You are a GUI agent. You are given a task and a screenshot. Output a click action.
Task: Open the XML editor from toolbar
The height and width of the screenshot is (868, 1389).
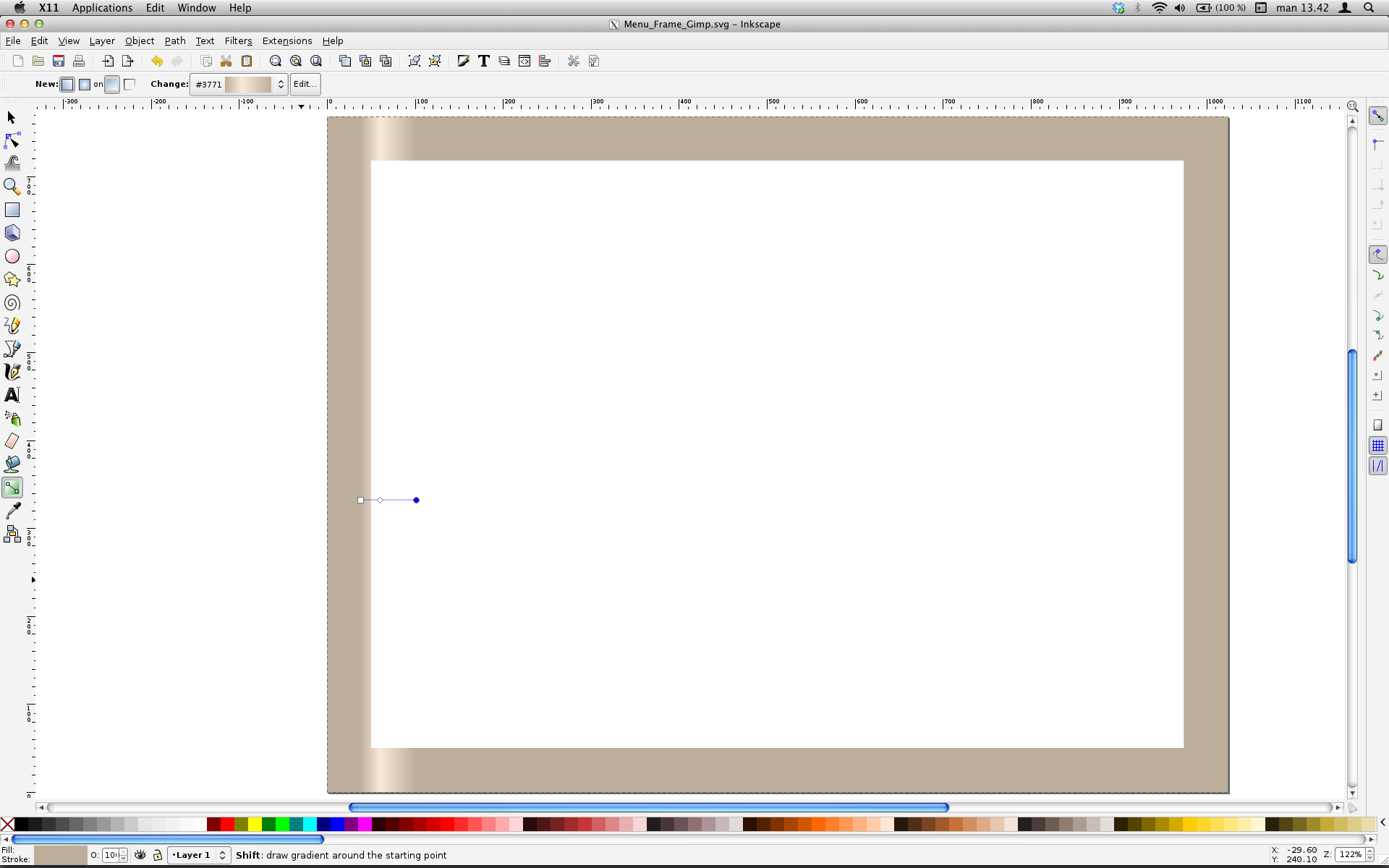[x=524, y=61]
